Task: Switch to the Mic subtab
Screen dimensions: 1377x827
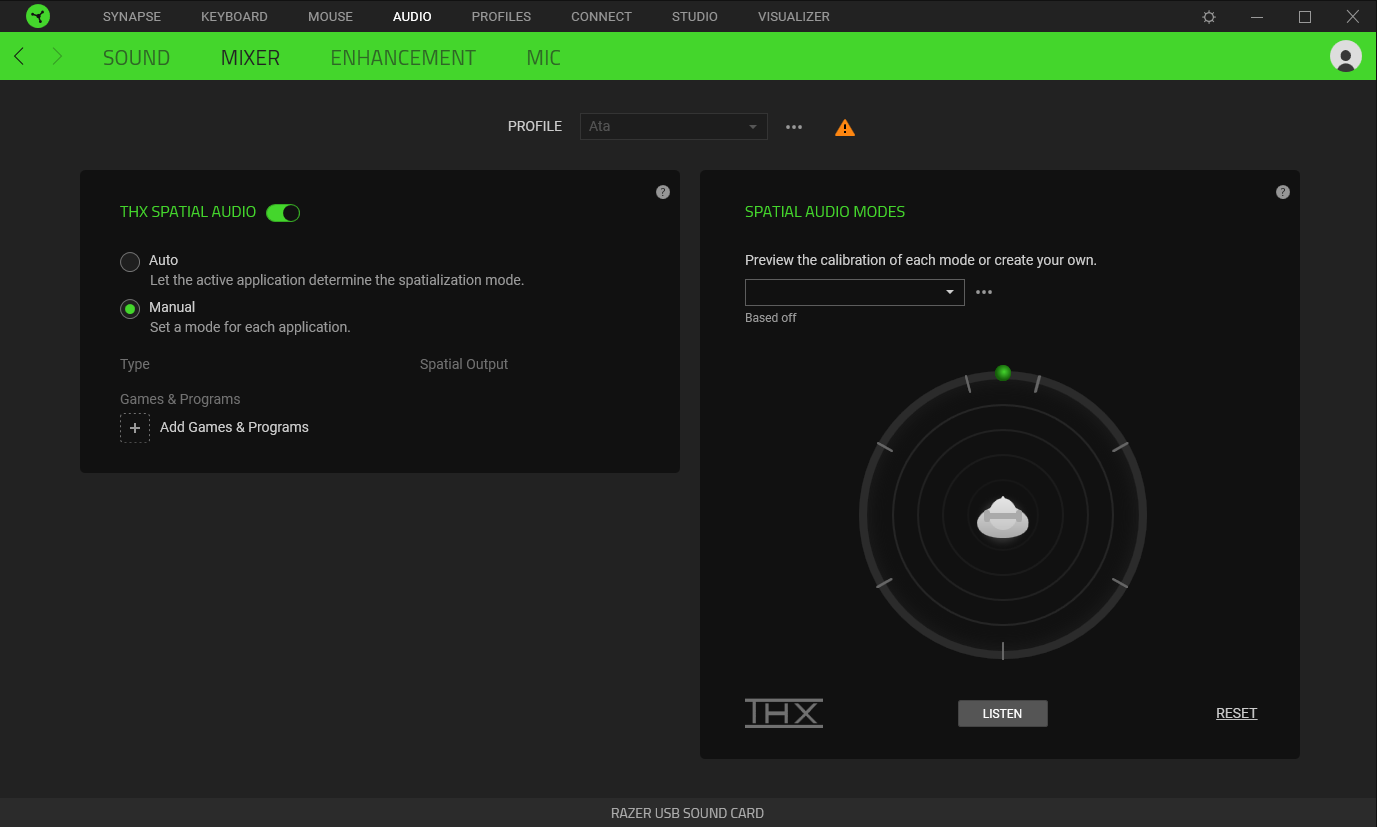Action: coord(543,58)
